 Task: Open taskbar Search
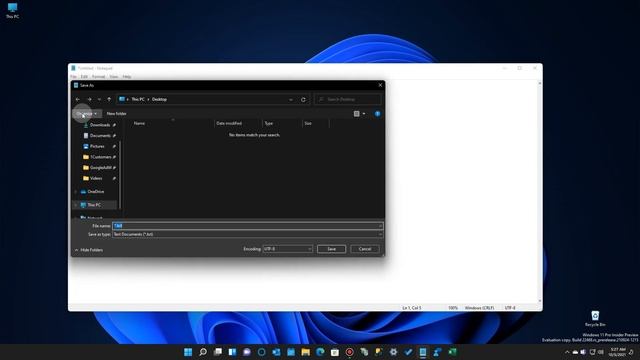click(x=203, y=352)
